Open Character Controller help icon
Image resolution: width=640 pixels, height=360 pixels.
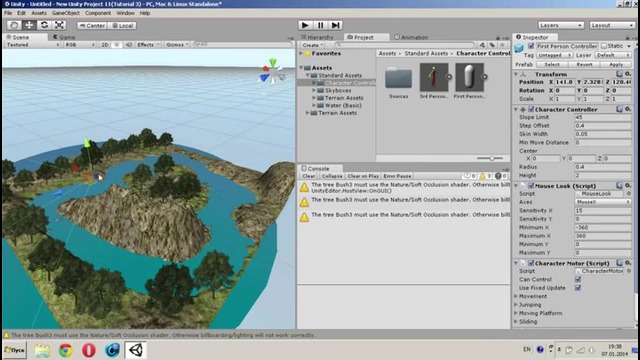click(x=620, y=109)
